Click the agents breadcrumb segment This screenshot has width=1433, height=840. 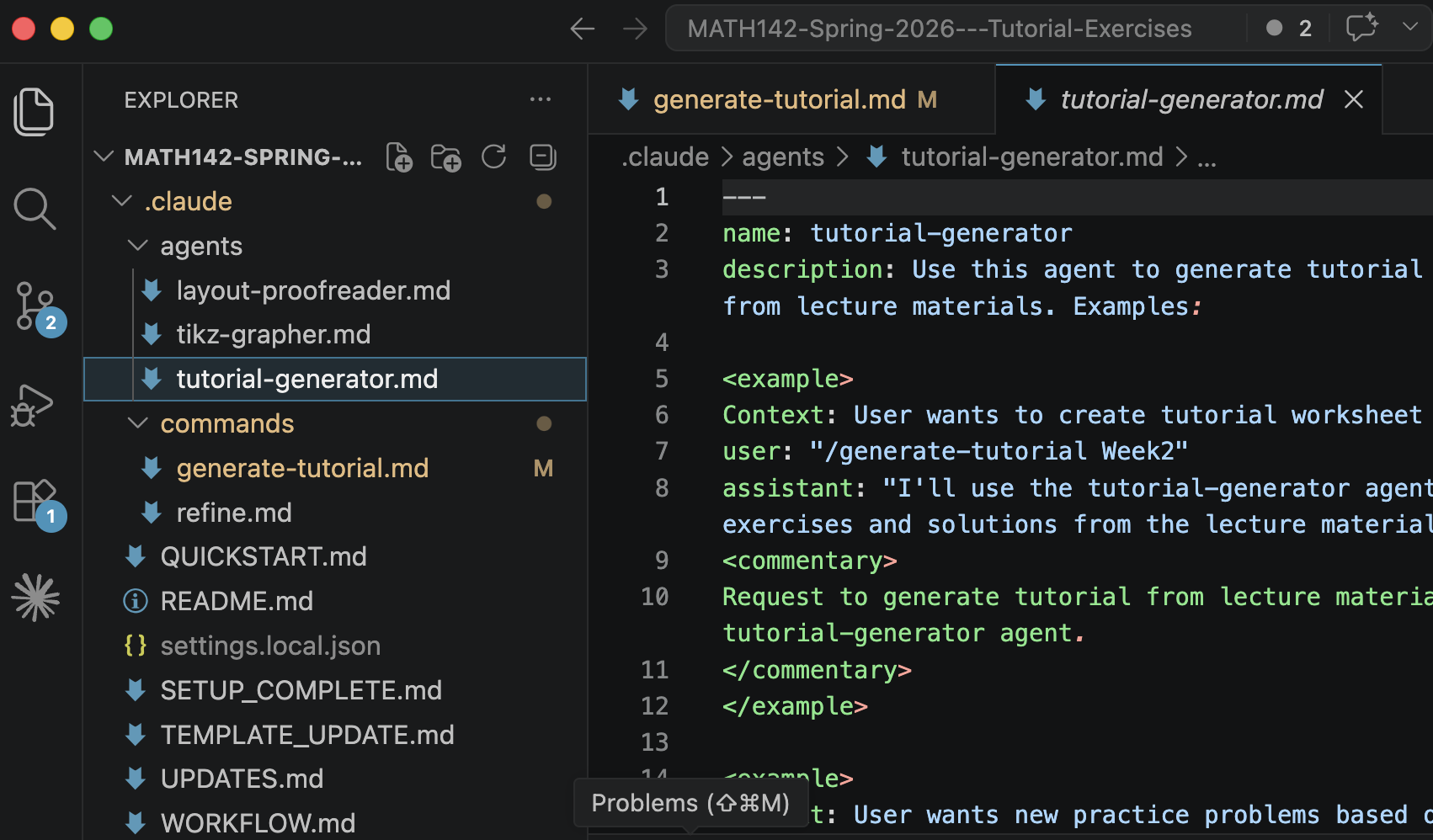[x=783, y=157]
